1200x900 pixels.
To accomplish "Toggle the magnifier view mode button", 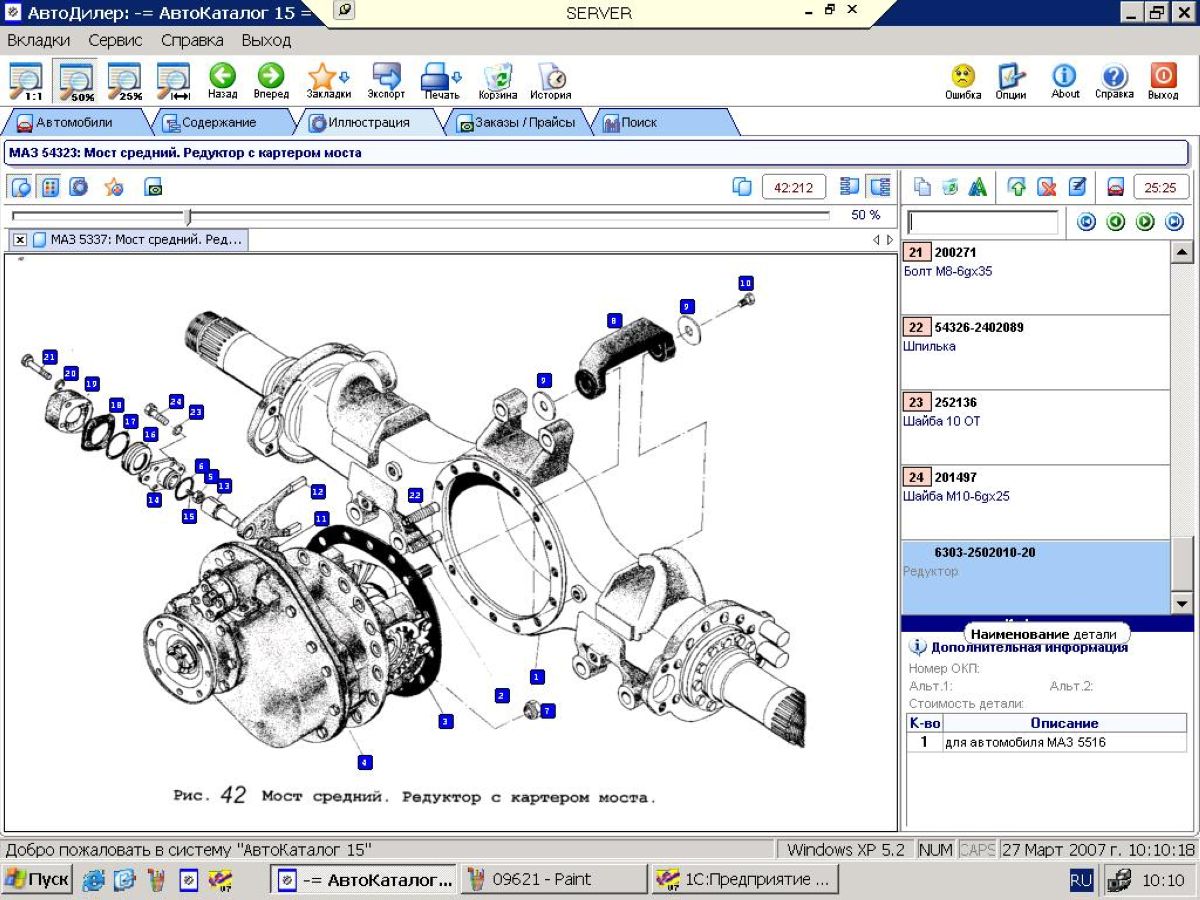I will 21,187.
